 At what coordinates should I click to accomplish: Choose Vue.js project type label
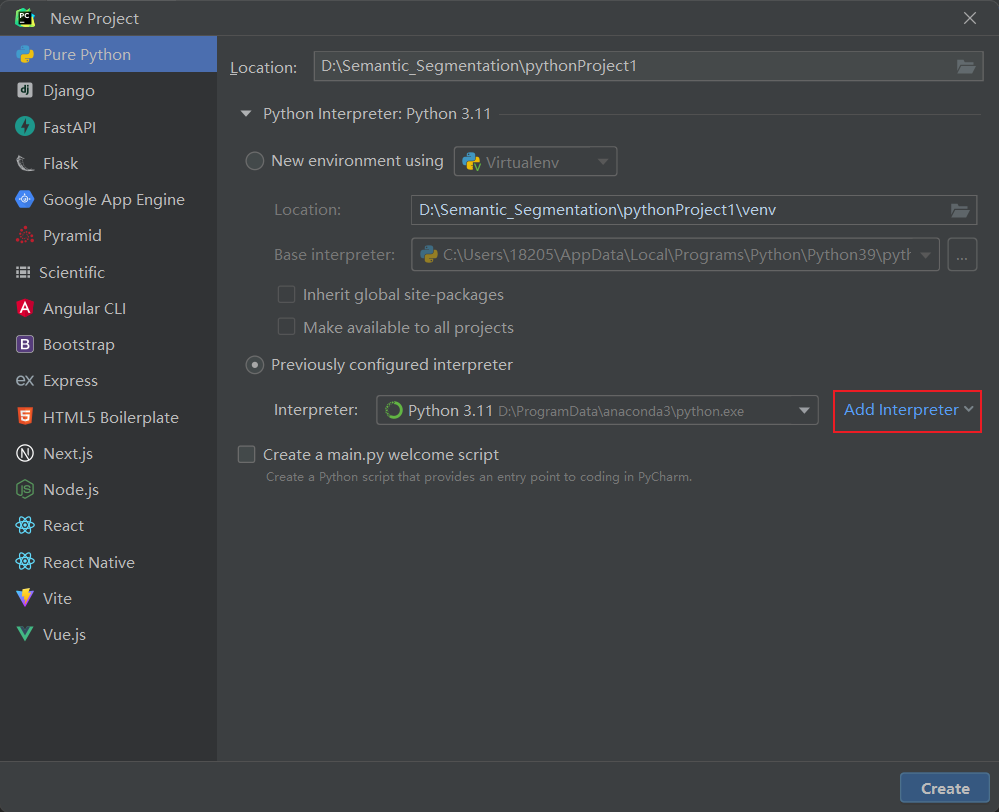point(64,635)
